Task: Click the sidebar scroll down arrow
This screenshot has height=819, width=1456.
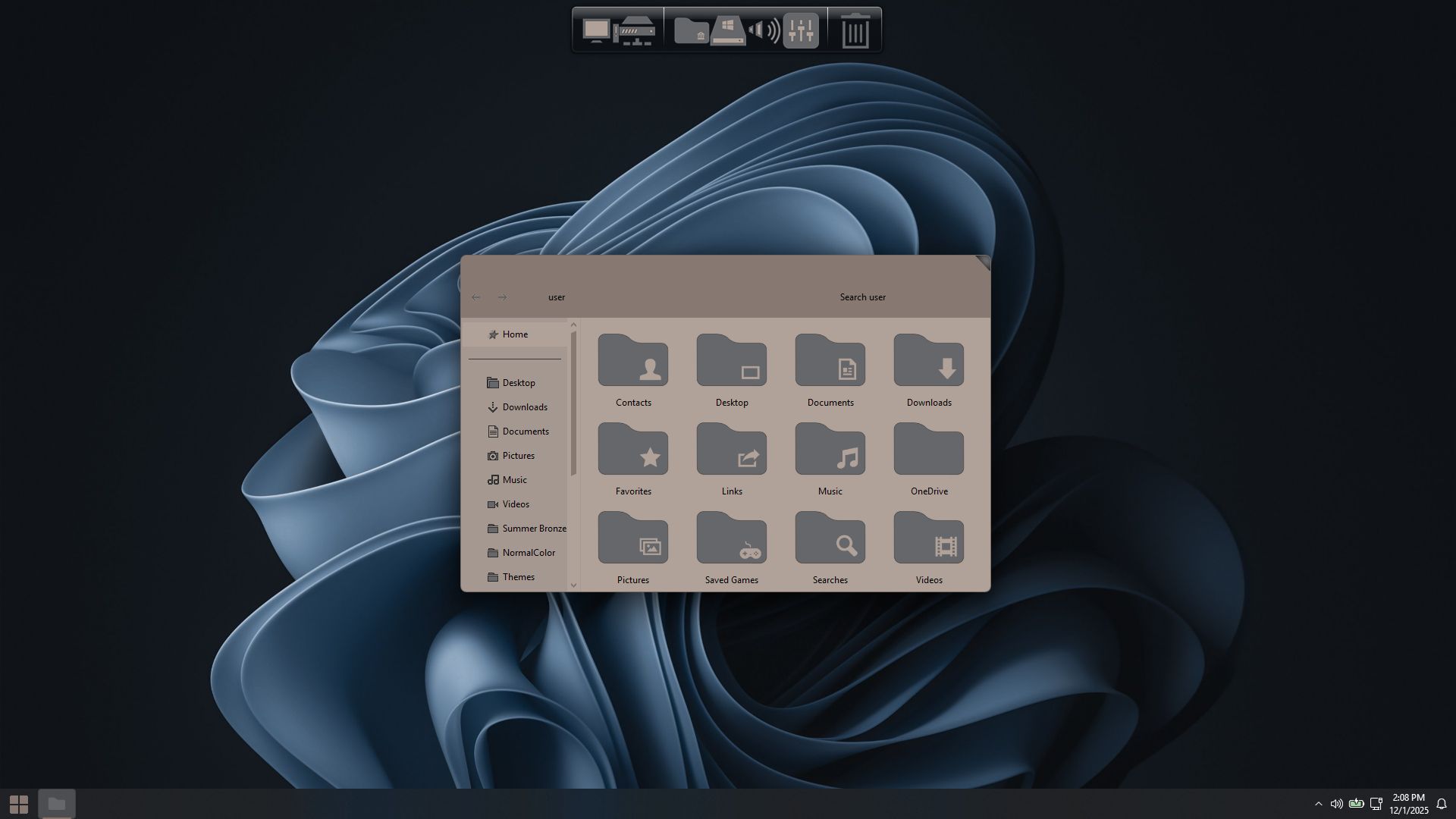Action: click(573, 585)
